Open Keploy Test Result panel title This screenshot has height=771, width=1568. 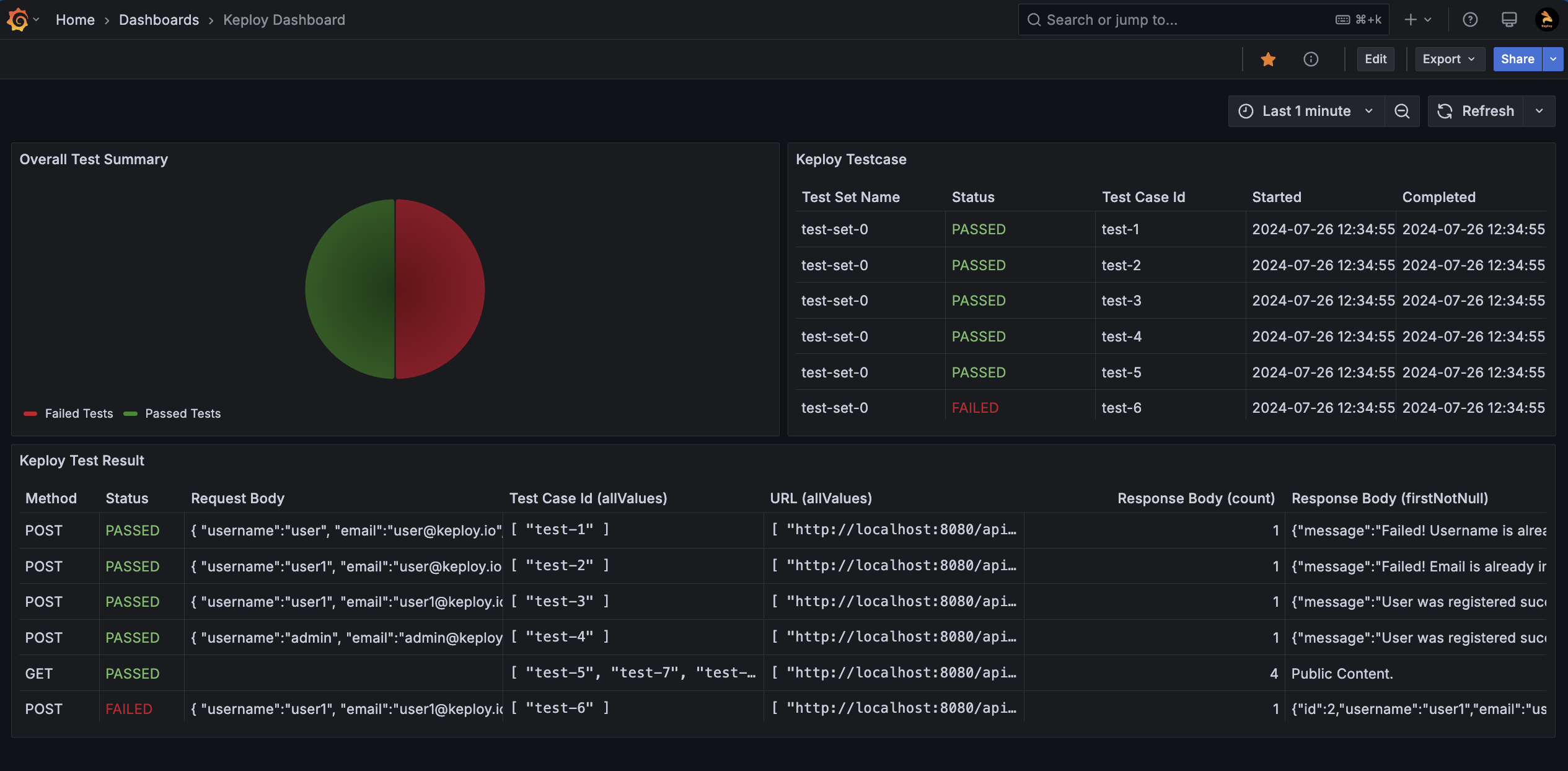click(x=82, y=460)
